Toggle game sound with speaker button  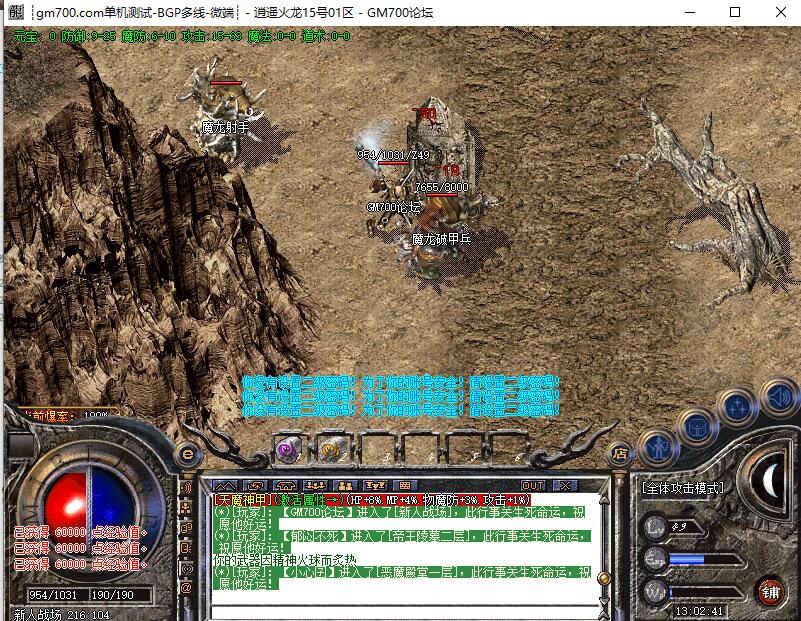777,397
